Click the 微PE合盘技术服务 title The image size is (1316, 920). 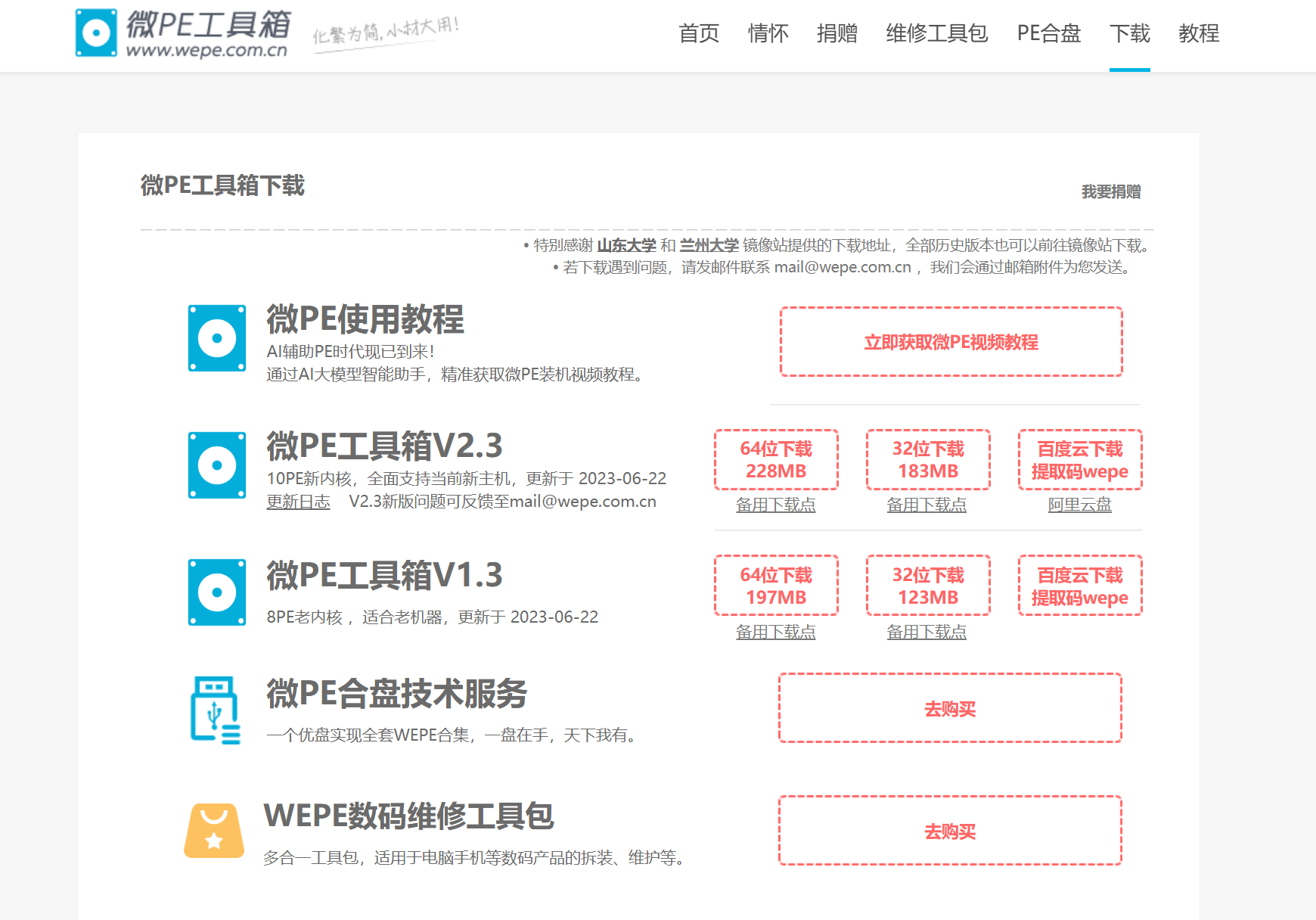point(396,694)
